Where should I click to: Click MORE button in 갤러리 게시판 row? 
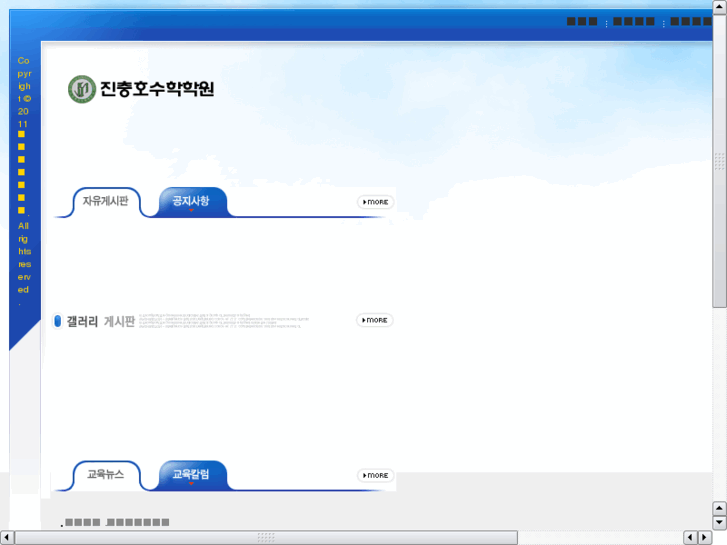(375, 320)
